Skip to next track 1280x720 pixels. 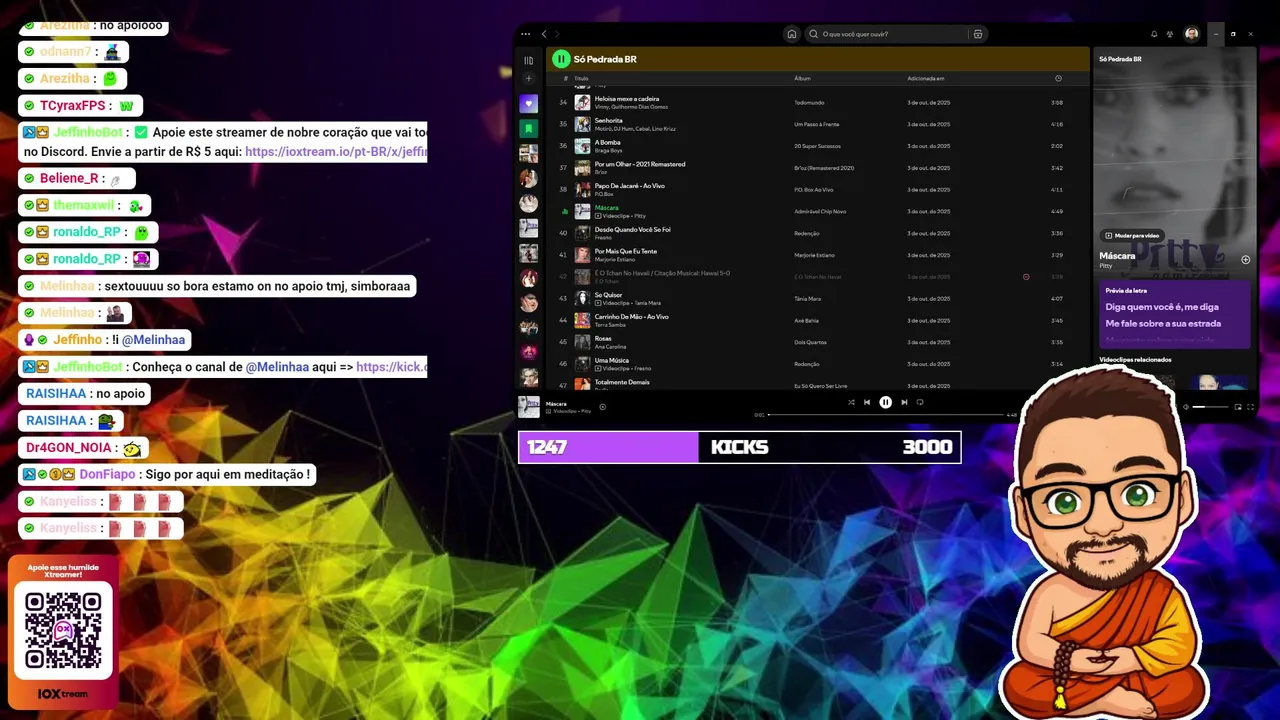pos(904,402)
